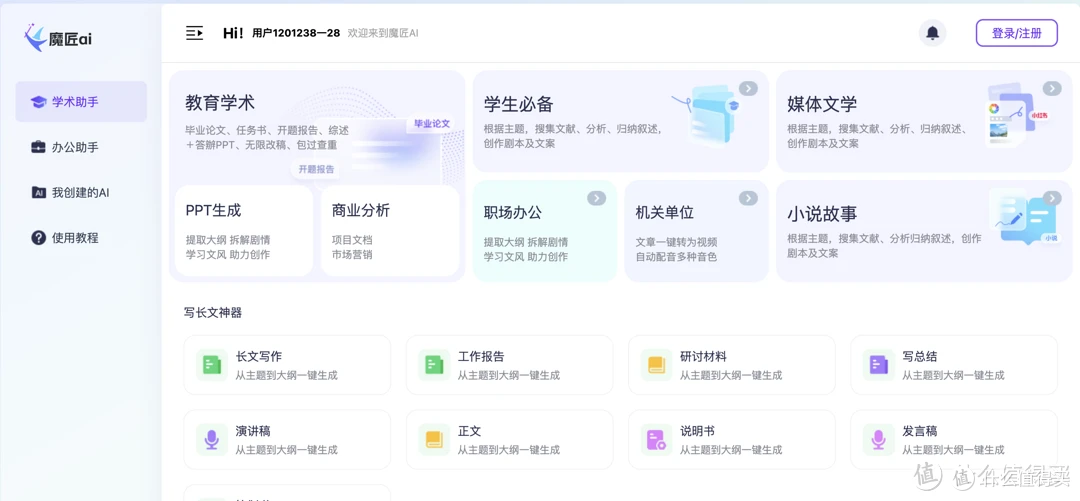
Task: Open the 商业分析 card
Action: 390,231
